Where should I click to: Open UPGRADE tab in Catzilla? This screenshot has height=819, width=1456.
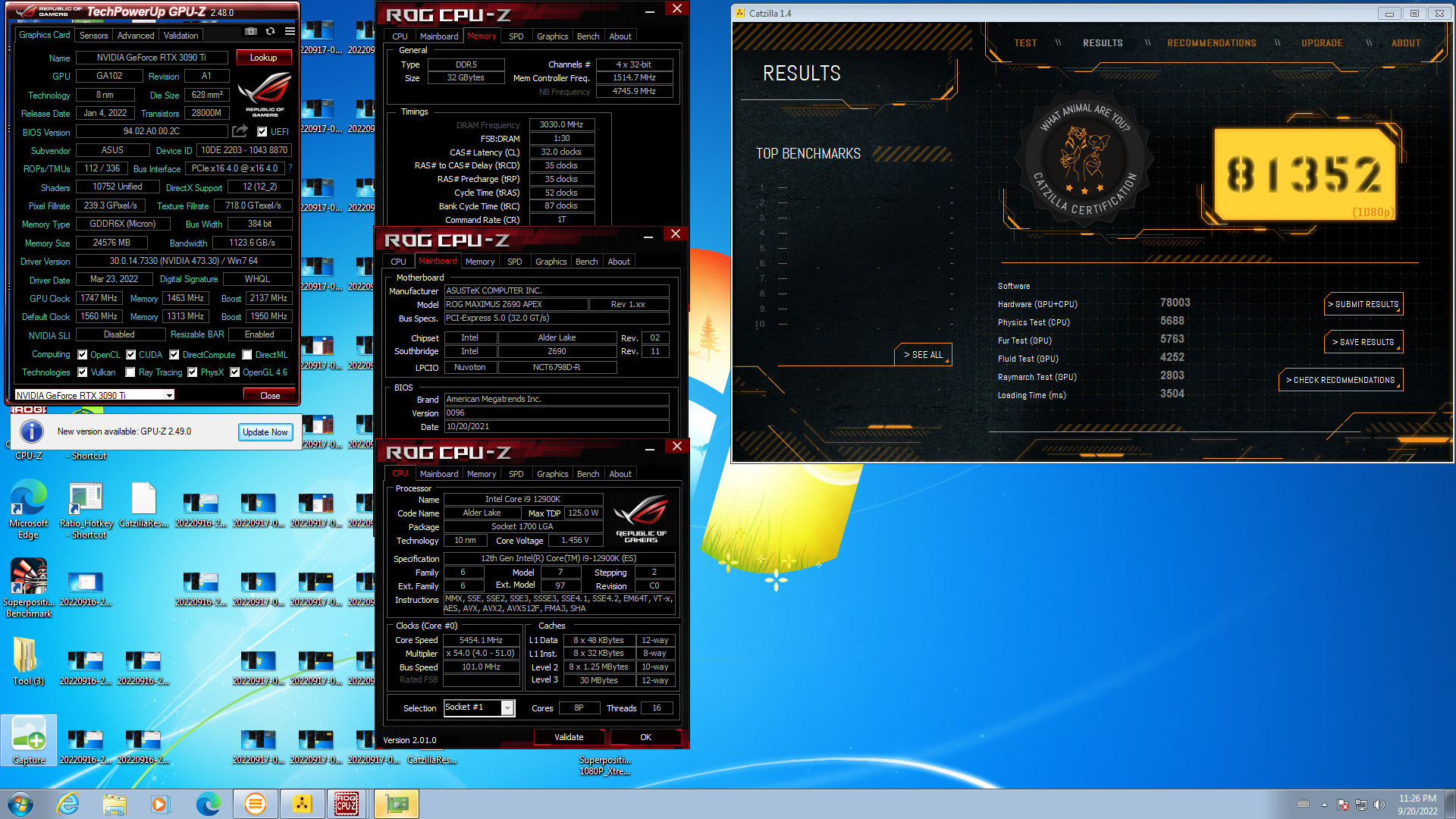point(1323,43)
